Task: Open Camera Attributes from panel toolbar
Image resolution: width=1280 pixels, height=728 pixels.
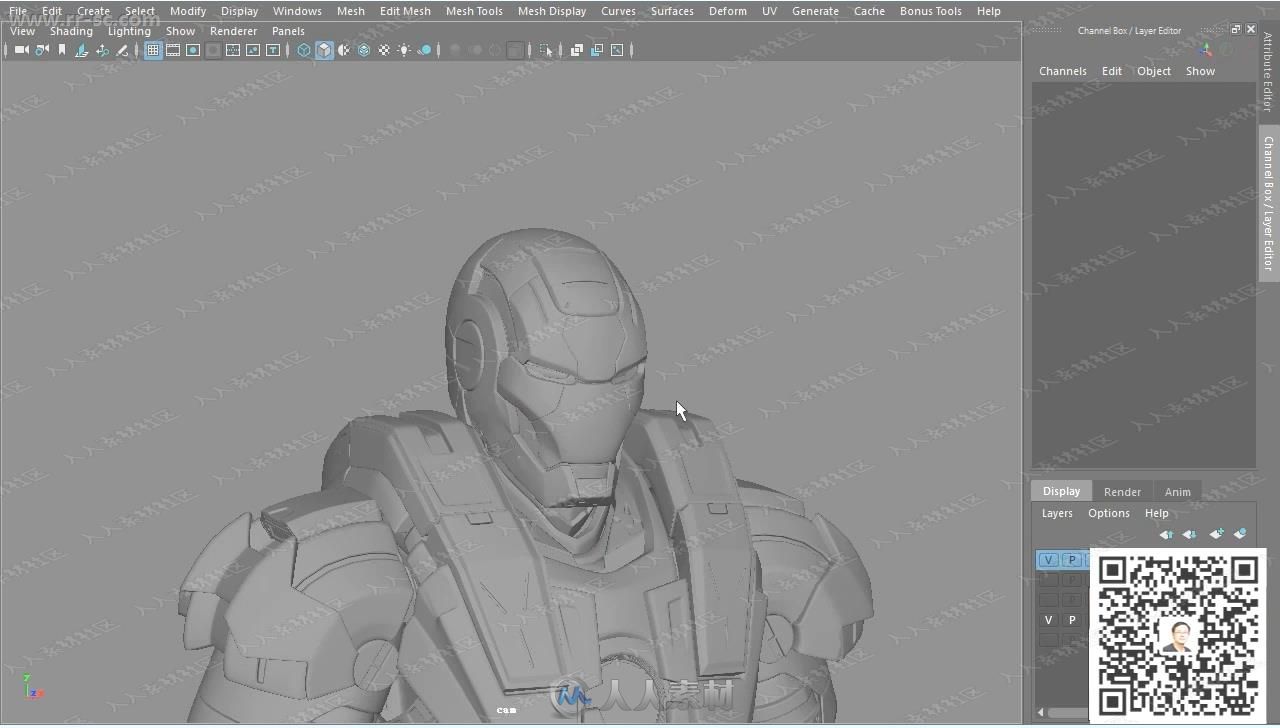Action: [x=42, y=50]
